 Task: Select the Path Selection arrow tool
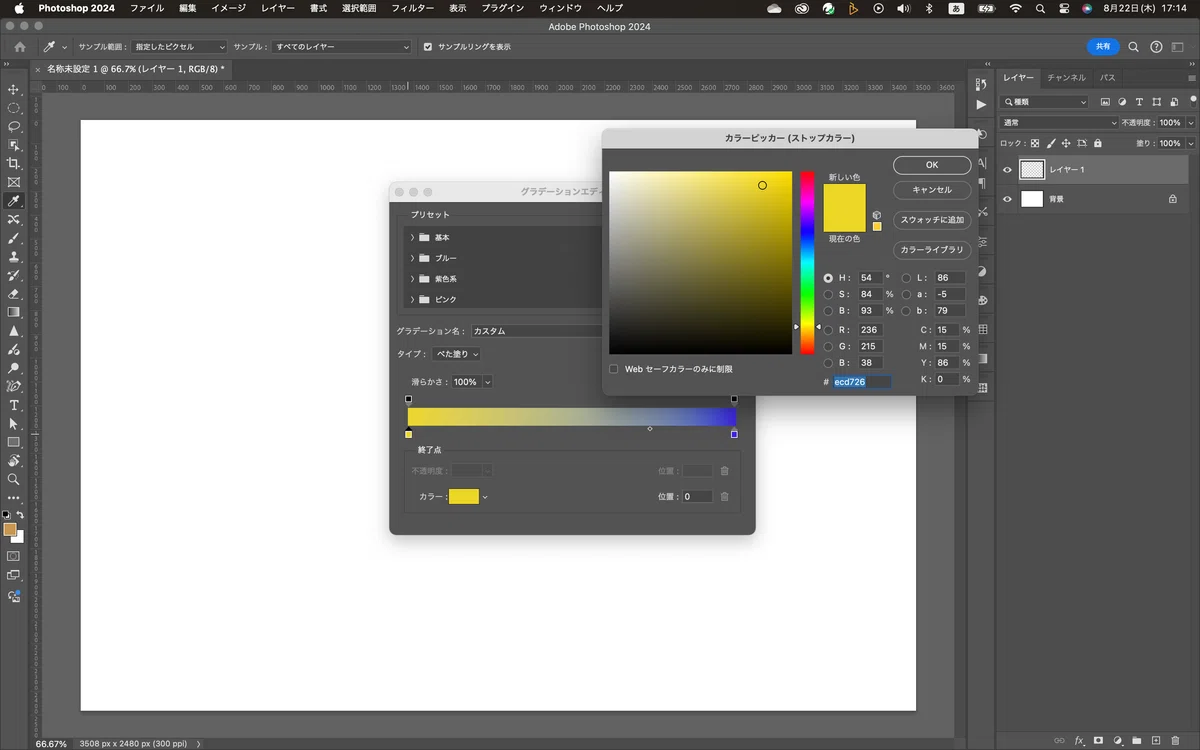[x=14, y=424]
